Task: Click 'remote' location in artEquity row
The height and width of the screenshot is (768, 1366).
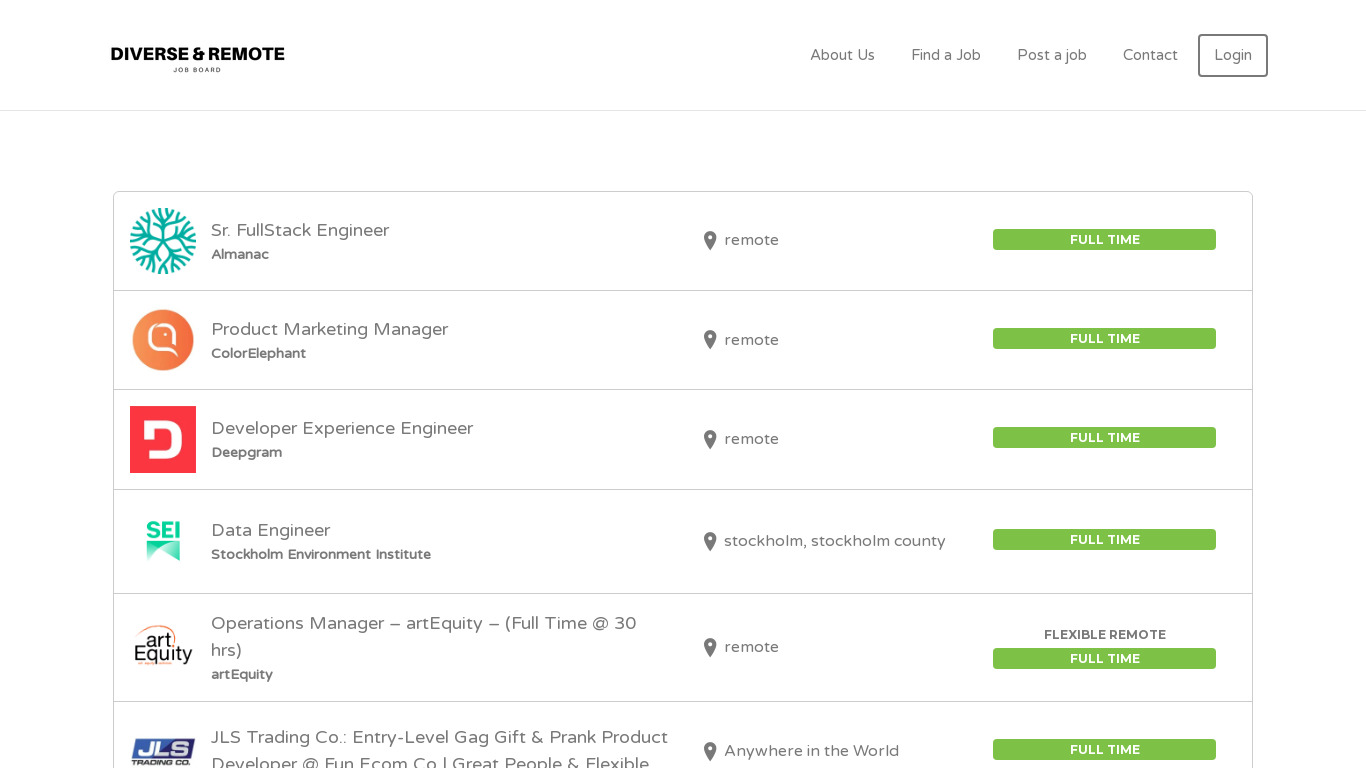Action: [751, 647]
